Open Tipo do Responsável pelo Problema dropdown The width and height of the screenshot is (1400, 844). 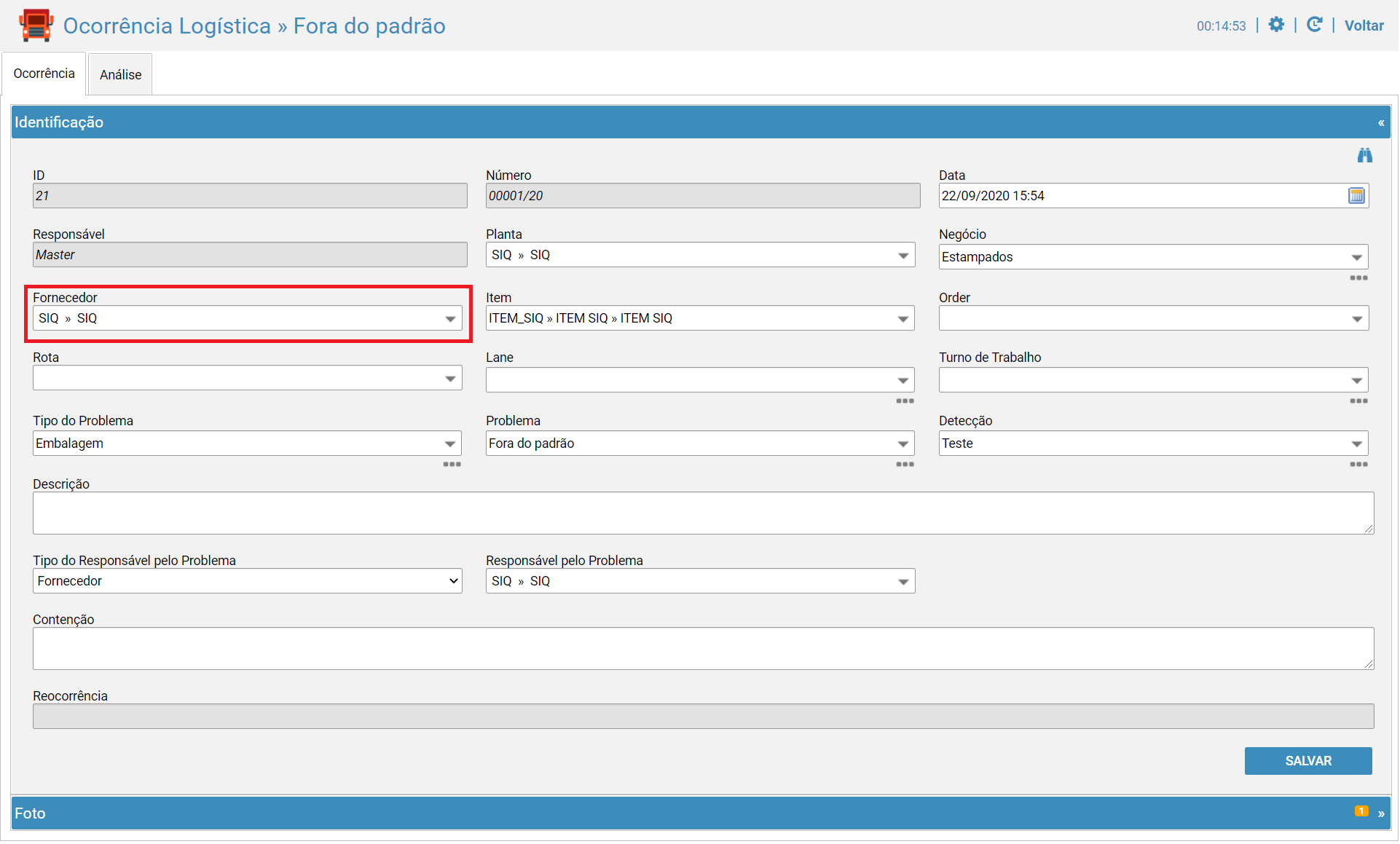[248, 581]
